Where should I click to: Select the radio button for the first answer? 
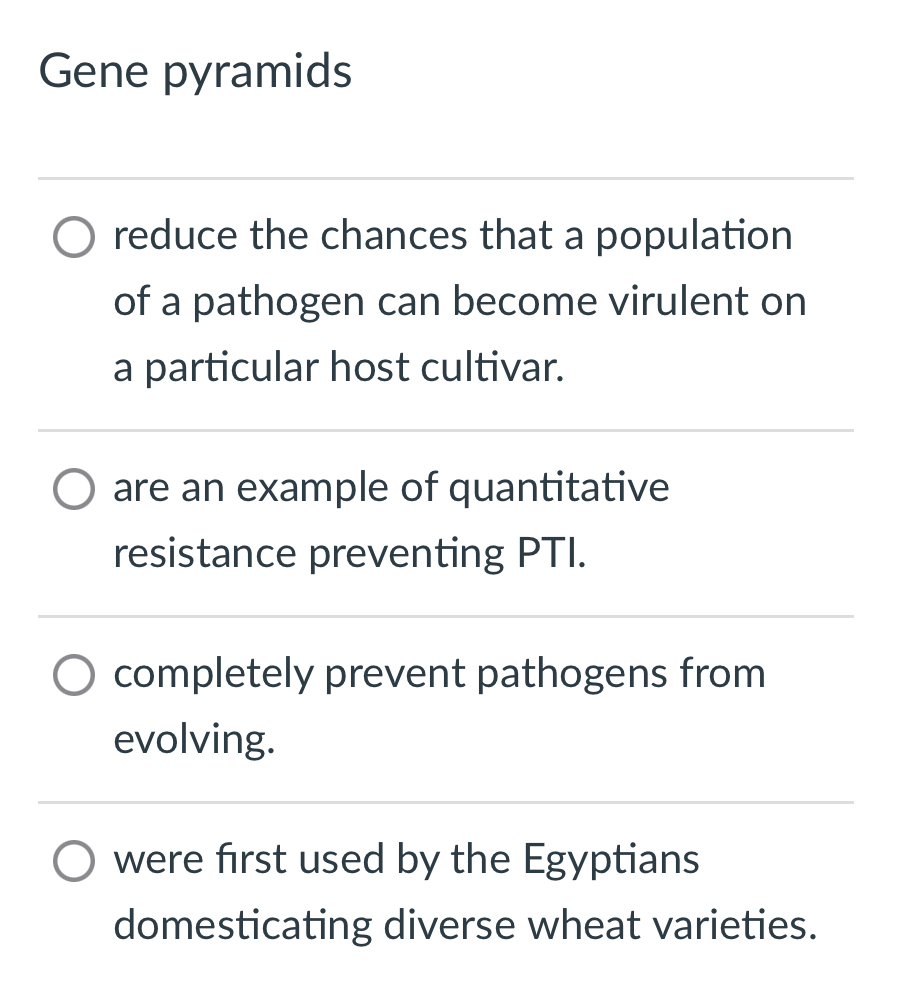coord(74,237)
